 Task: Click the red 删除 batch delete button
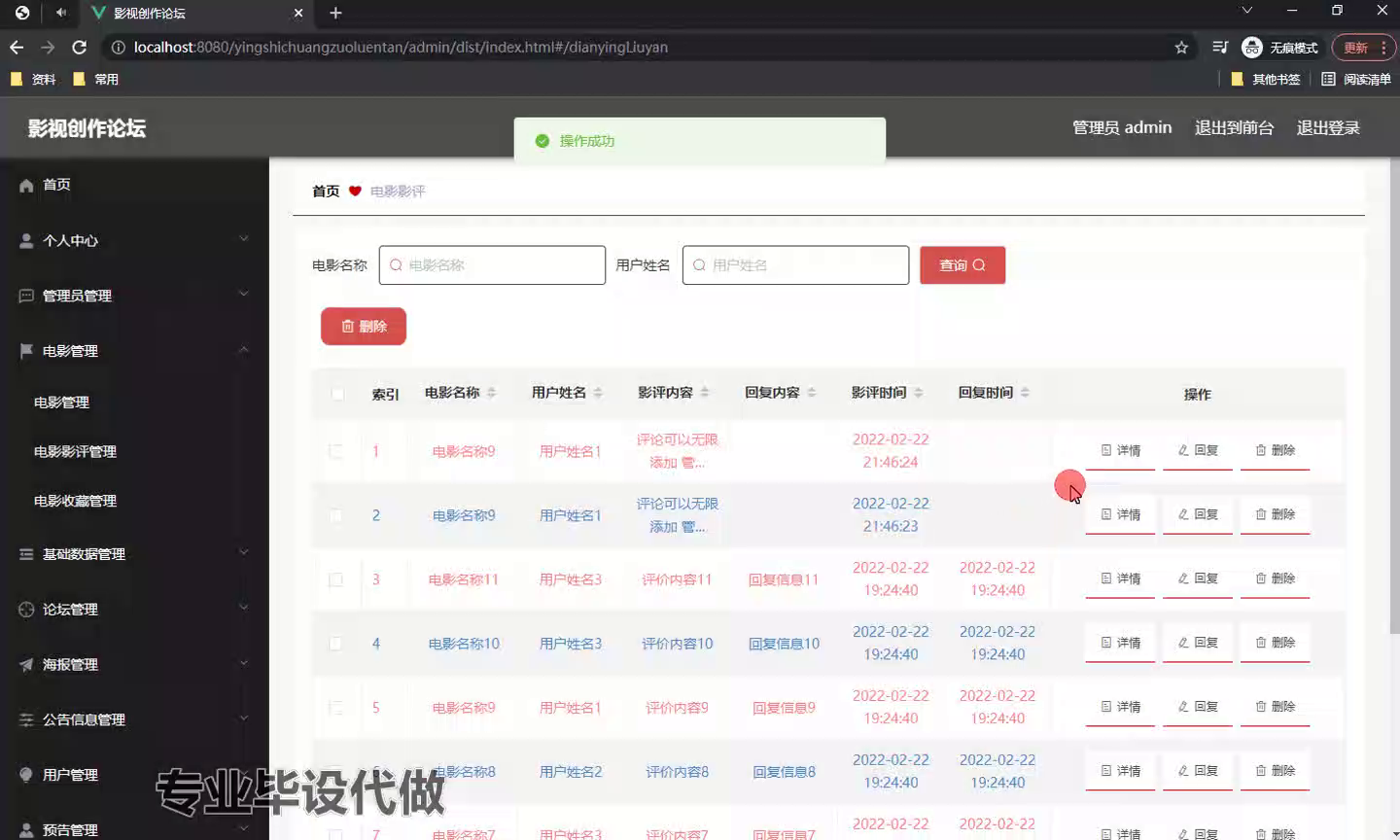(364, 327)
